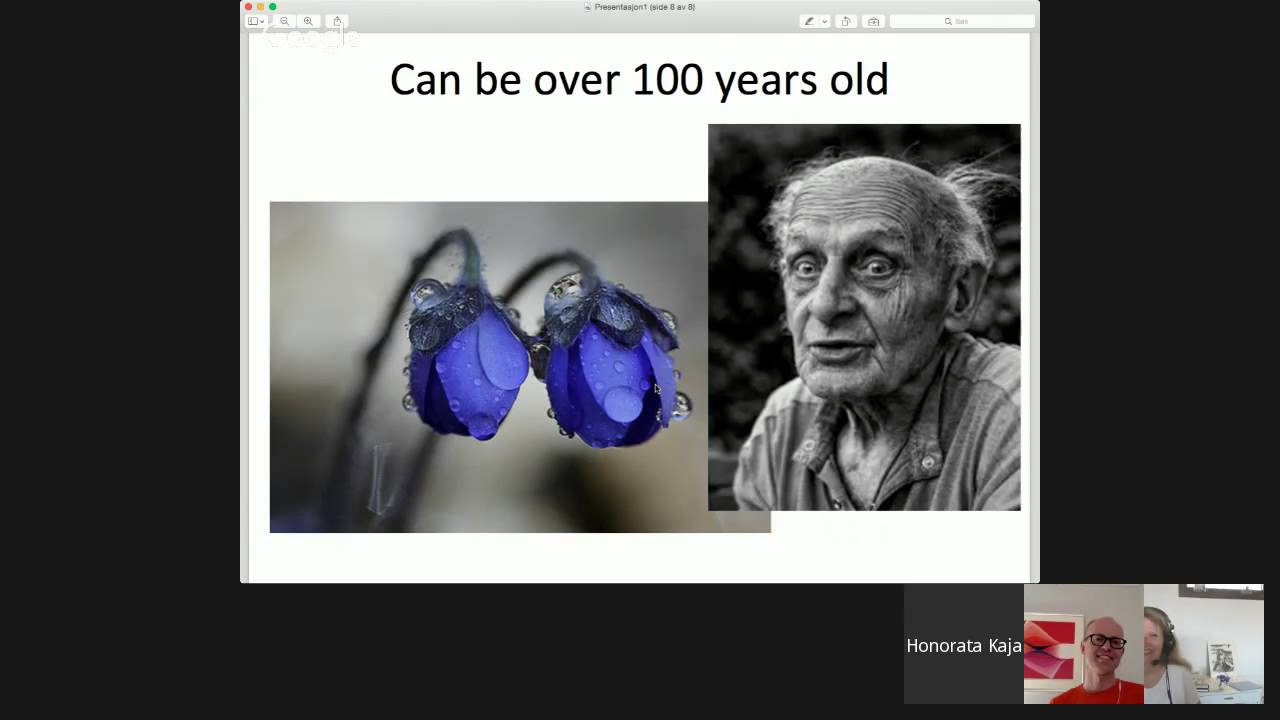Screen dimensions: 1280x720
Task: Open the sidebar view menu button
Action: (x=256, y=21)
